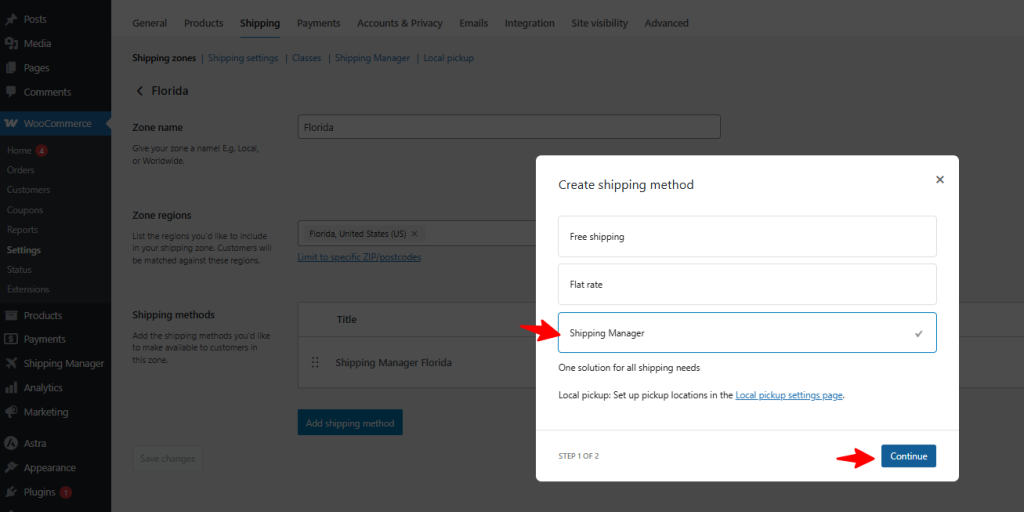The width and height of the screenshot is (1024, 512).
Task: Open the Local pickup sub-tab
Action: [448, 58]
